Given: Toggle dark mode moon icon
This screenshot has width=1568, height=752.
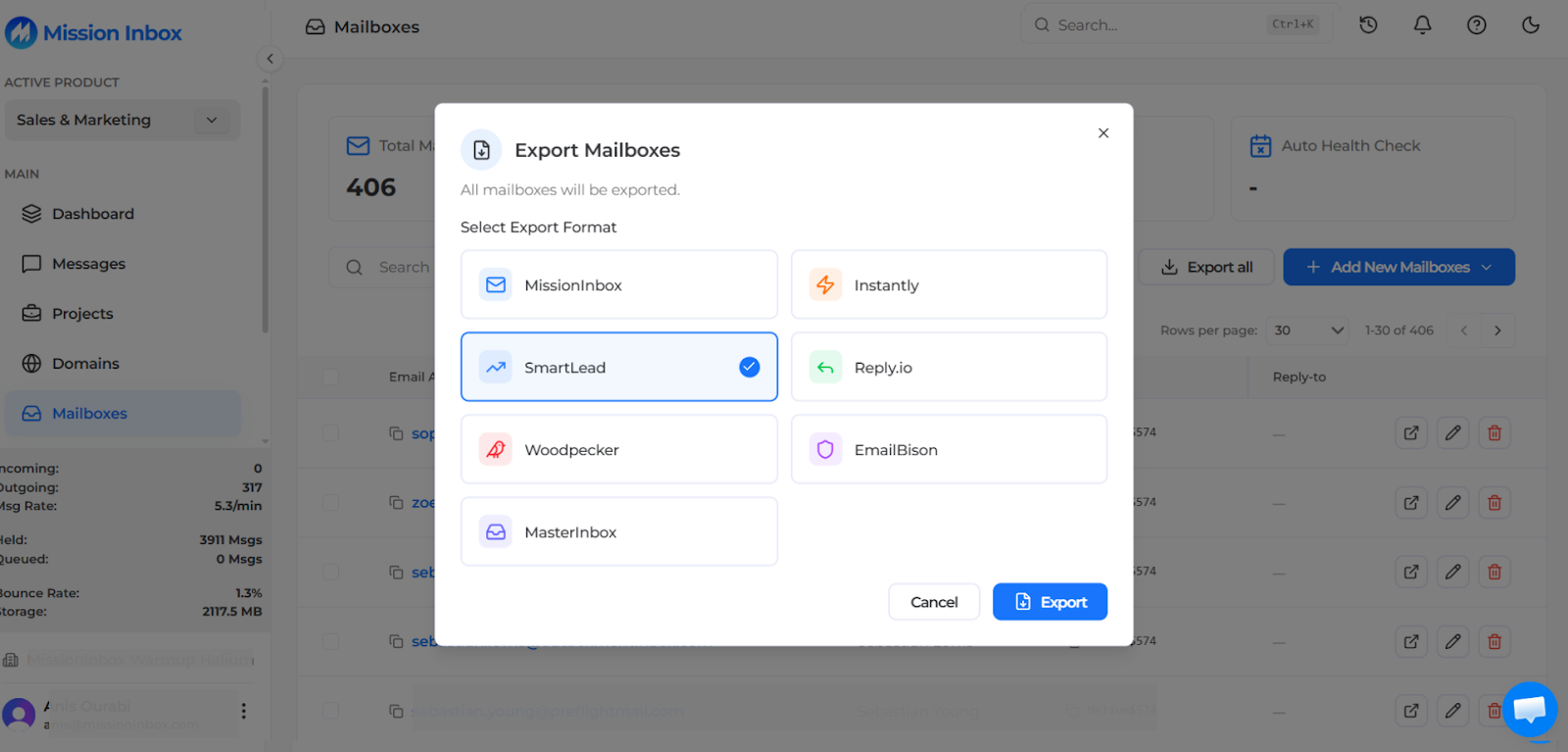Looking at the screenshot, I should [x=1531, y=25].
